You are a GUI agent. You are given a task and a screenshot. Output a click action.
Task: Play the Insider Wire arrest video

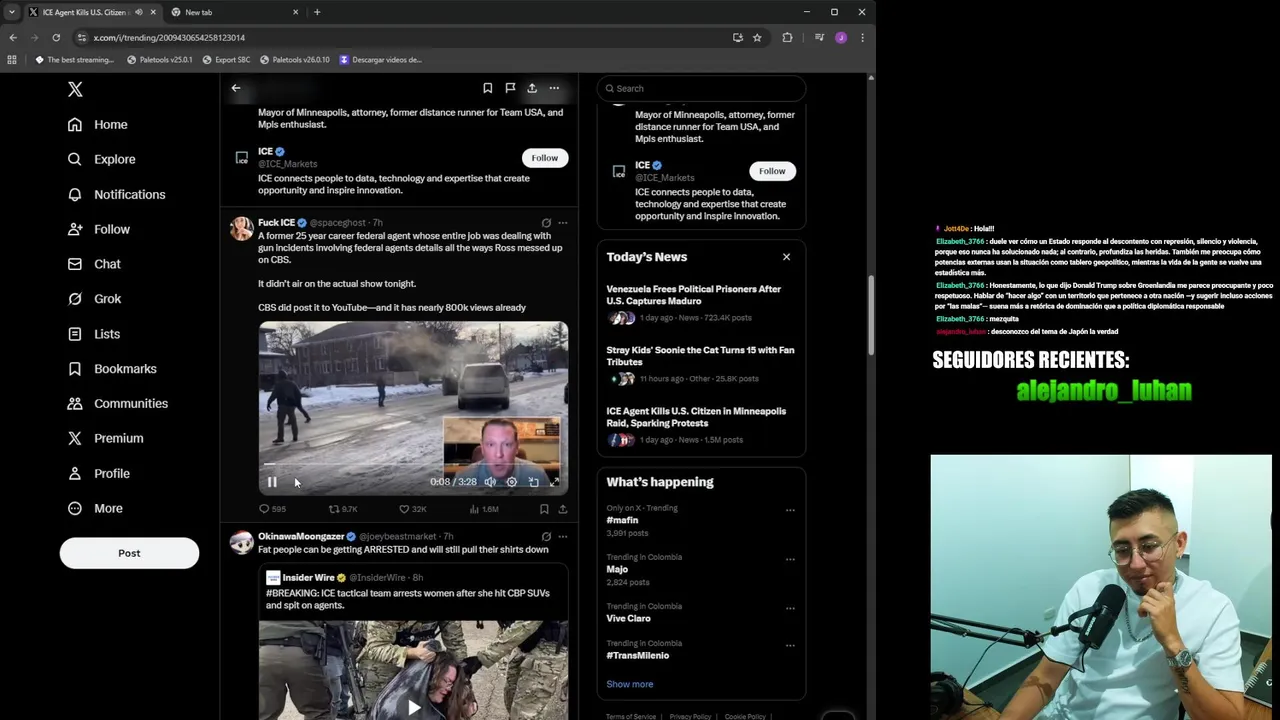tap(413, 707)
